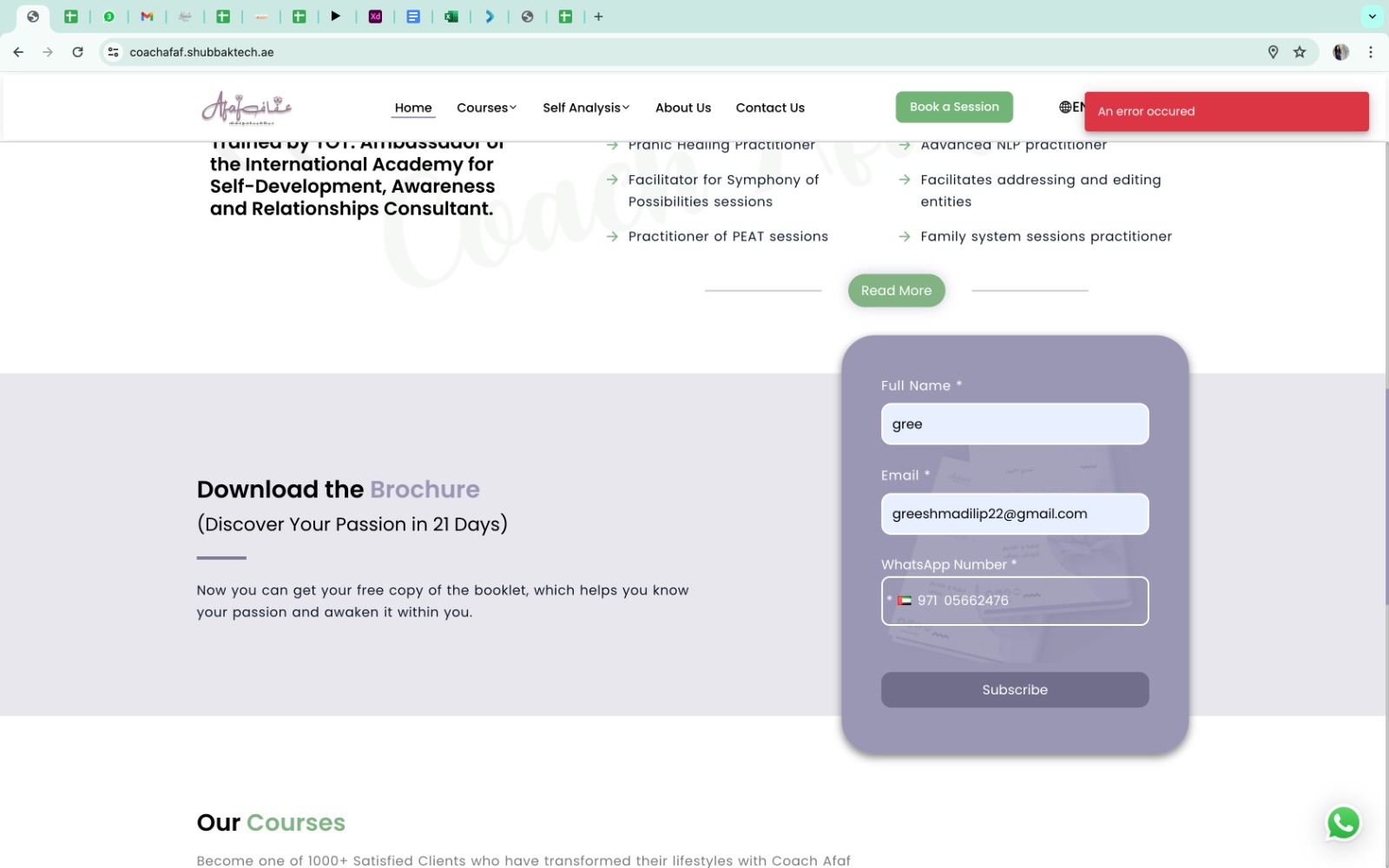This screenshot has height=868, width=1389.
Task: Click the Subscribe button
Action: click(x=1014, y=689)
